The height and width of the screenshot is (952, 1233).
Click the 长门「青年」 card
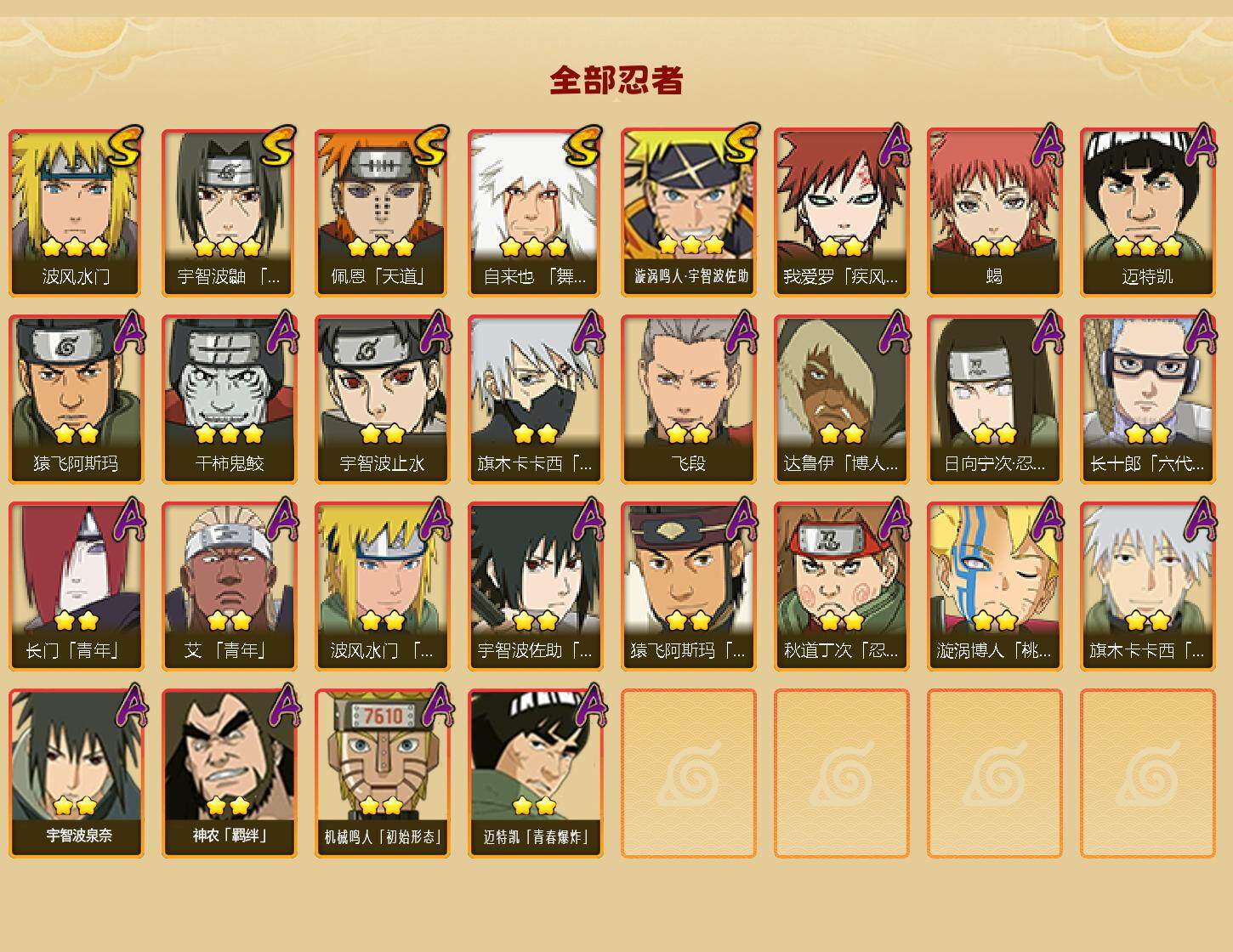77,586
